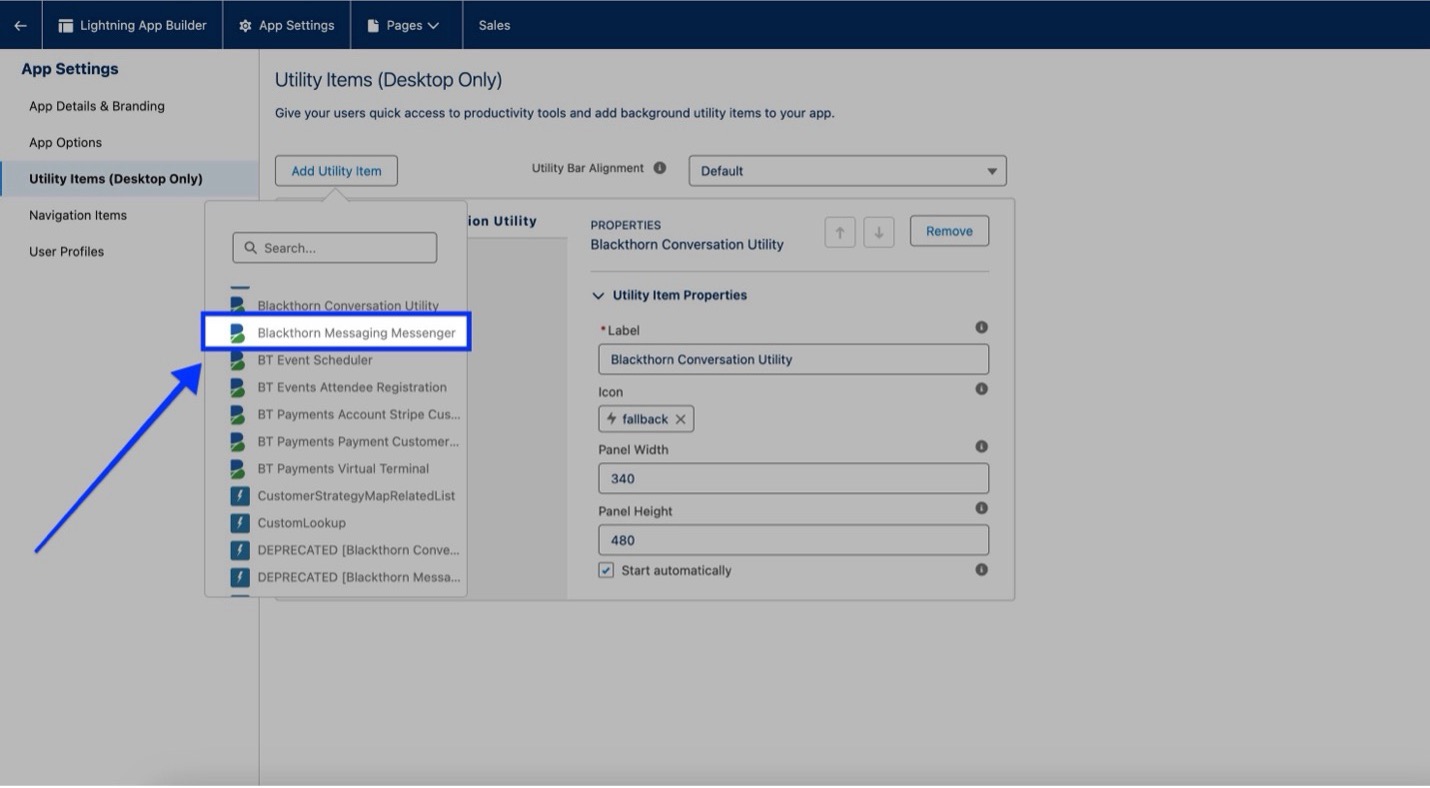Viewport: 1430px width, 788px height.
Task: Click icon beside BT Payments Virtual Terminal
Action: pyautogui.click(x=239, y=468)
